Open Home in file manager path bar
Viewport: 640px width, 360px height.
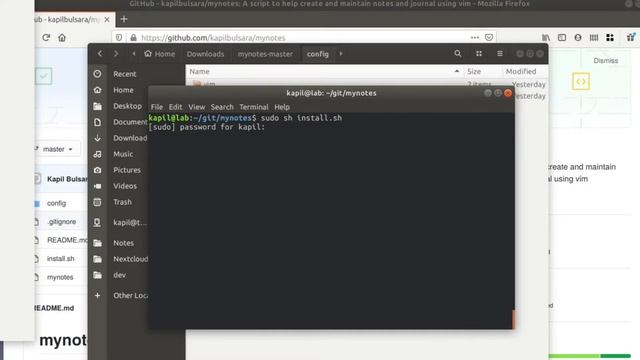coord(159,54)
